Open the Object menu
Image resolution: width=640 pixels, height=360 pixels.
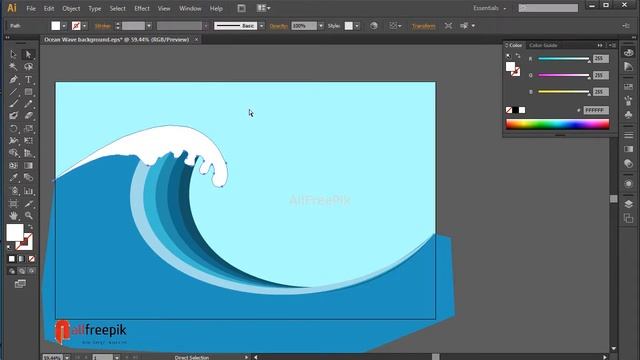(71, 8)
